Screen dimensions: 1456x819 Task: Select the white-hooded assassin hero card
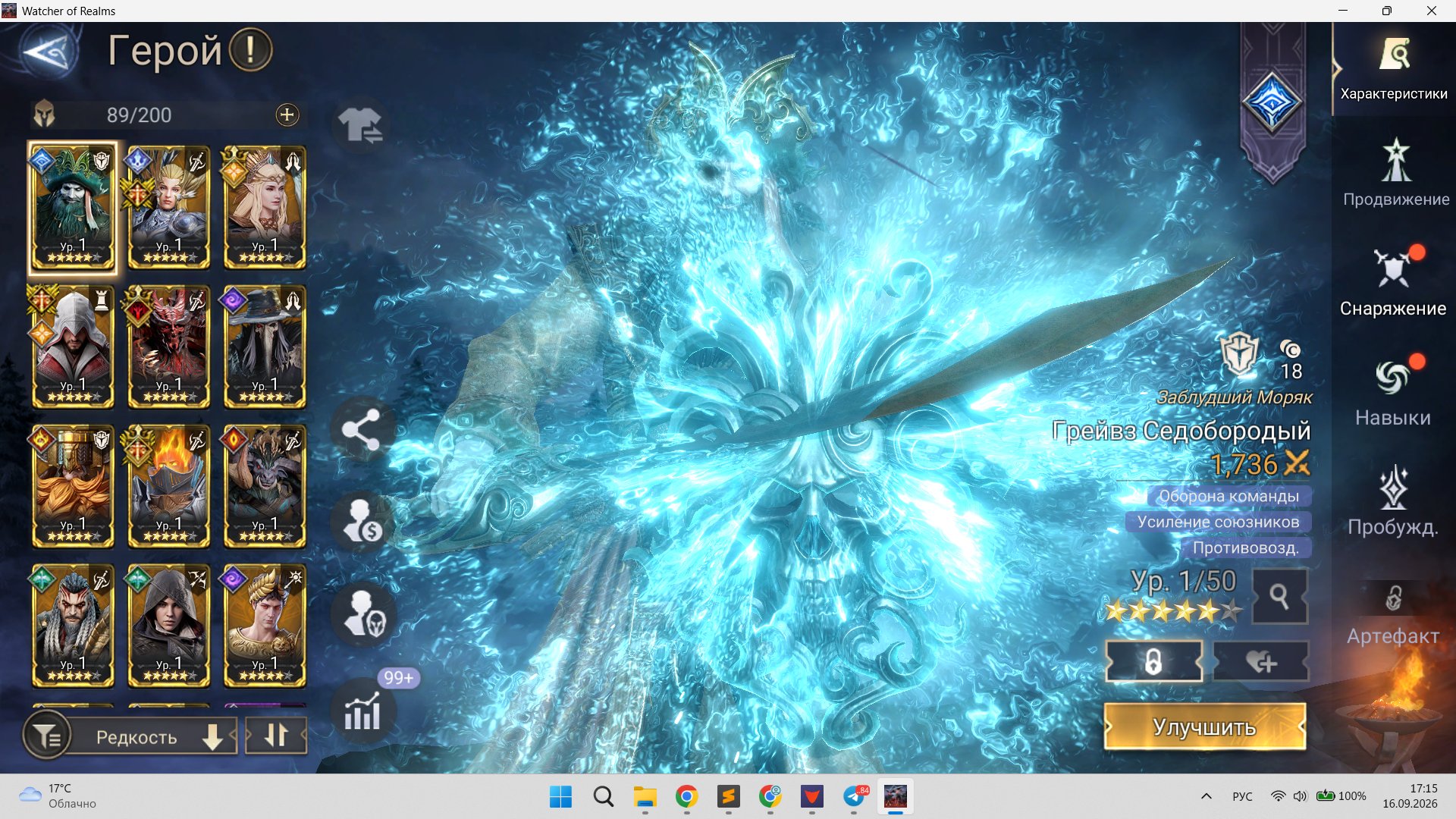click(x=73, y=347)
